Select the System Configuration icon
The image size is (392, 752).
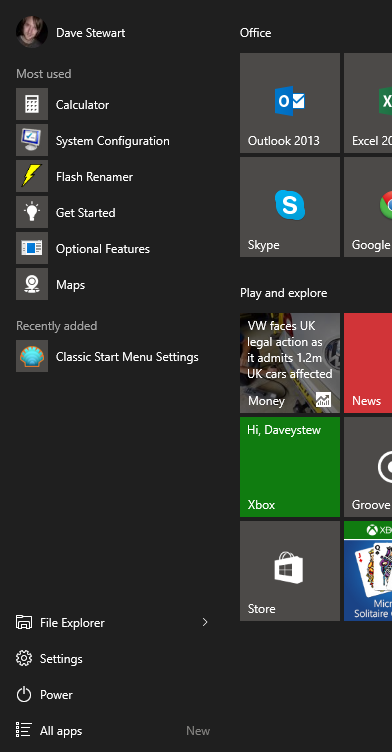pos(32,140)
